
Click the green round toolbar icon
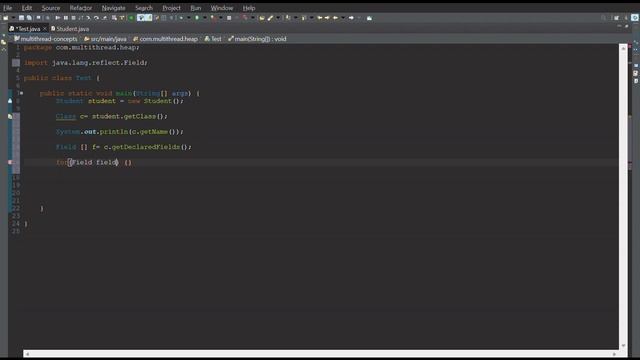[131, 18]
